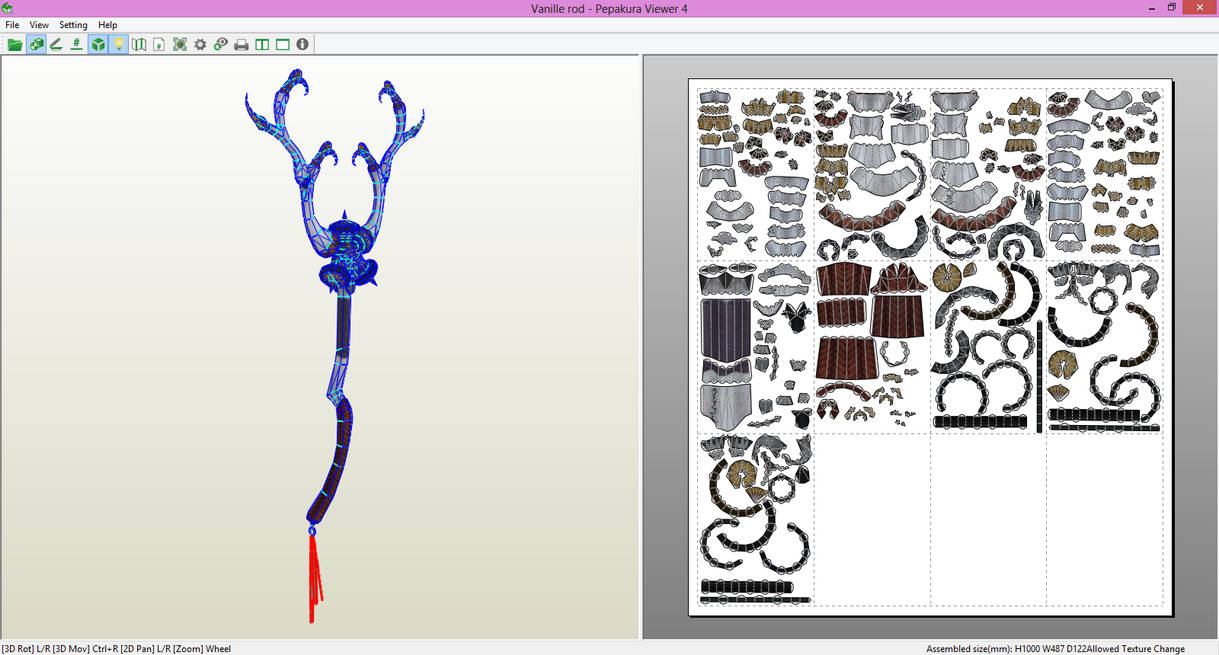Open the View menu

coord(39,24)
